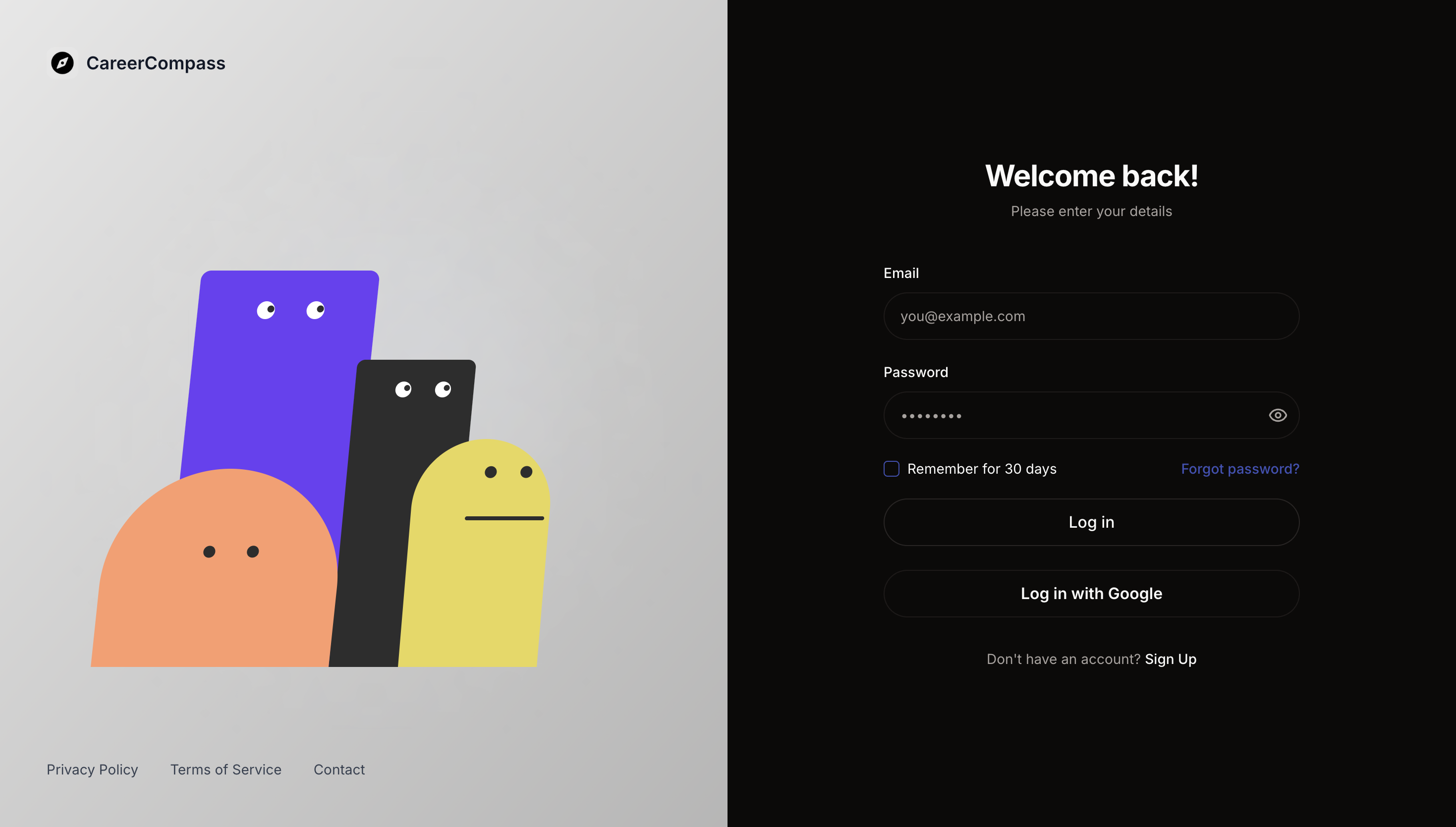Click the CareerCompass brand name text

pyautogui.click(x=156, y=63)
